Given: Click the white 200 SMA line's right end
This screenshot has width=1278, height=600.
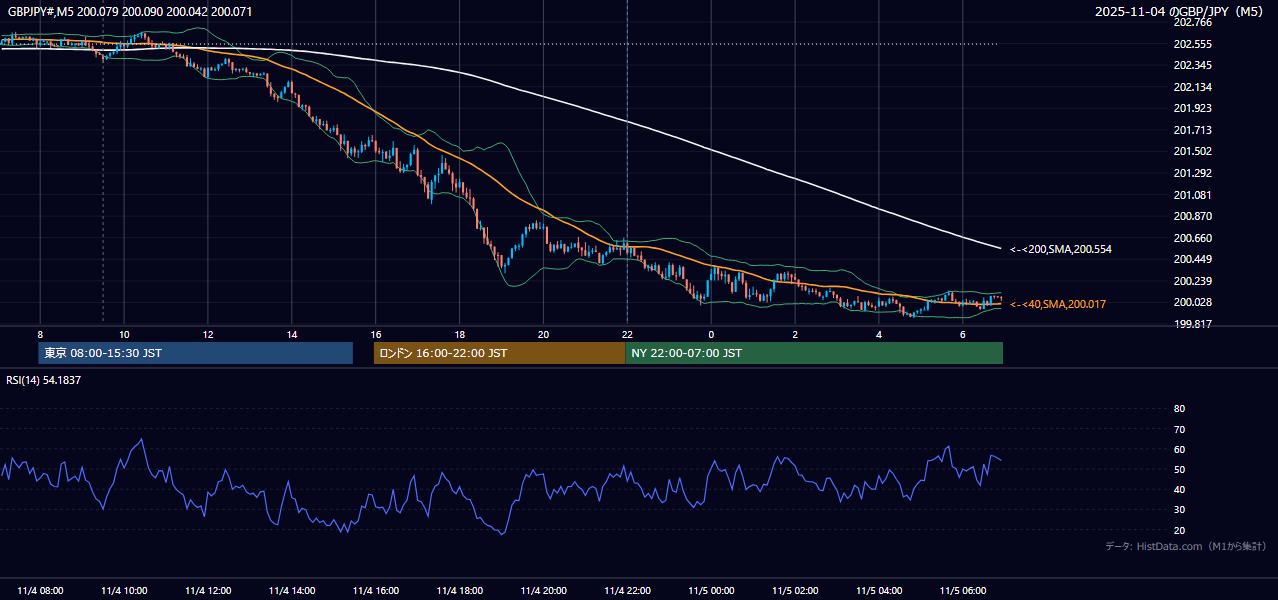Looking at the screenshot, I should click(999, 247).
